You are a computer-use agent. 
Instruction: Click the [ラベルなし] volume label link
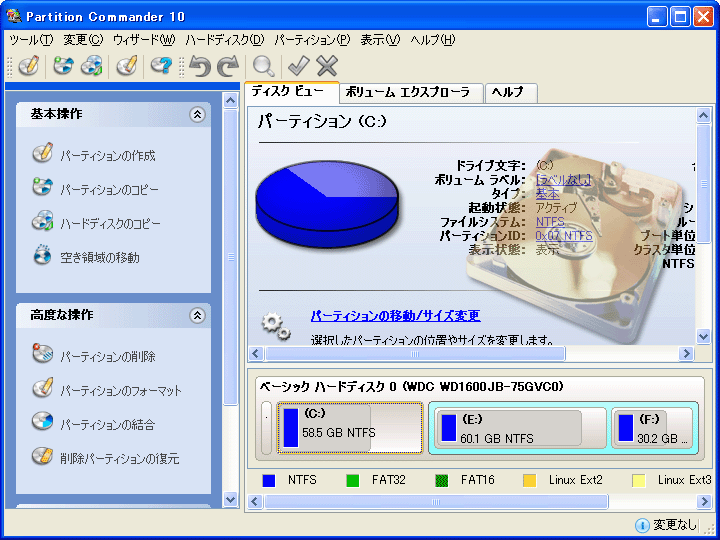[x=563, y=180]
